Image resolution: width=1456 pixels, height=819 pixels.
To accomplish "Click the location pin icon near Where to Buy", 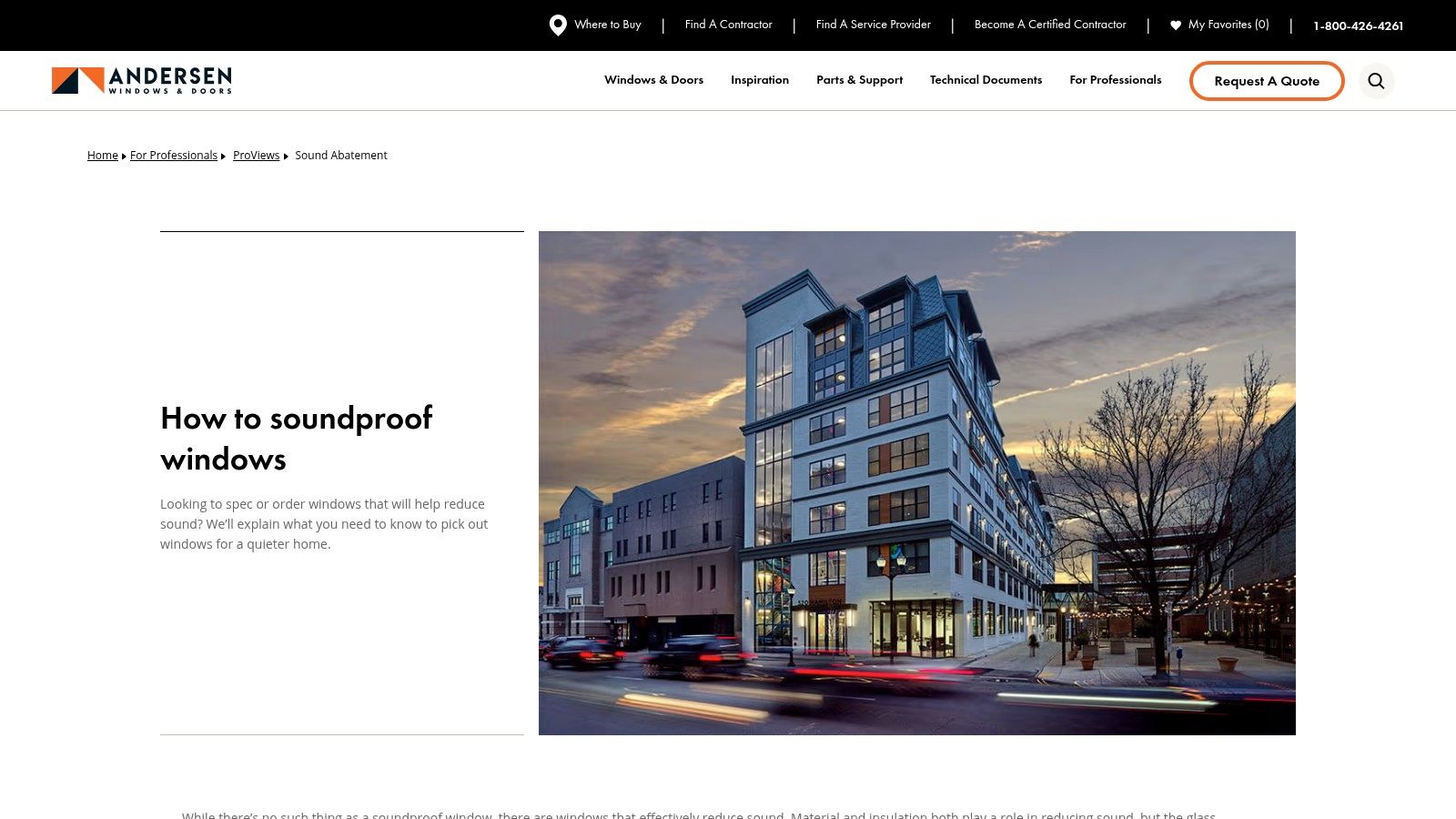I will click(x=556, y=25).
